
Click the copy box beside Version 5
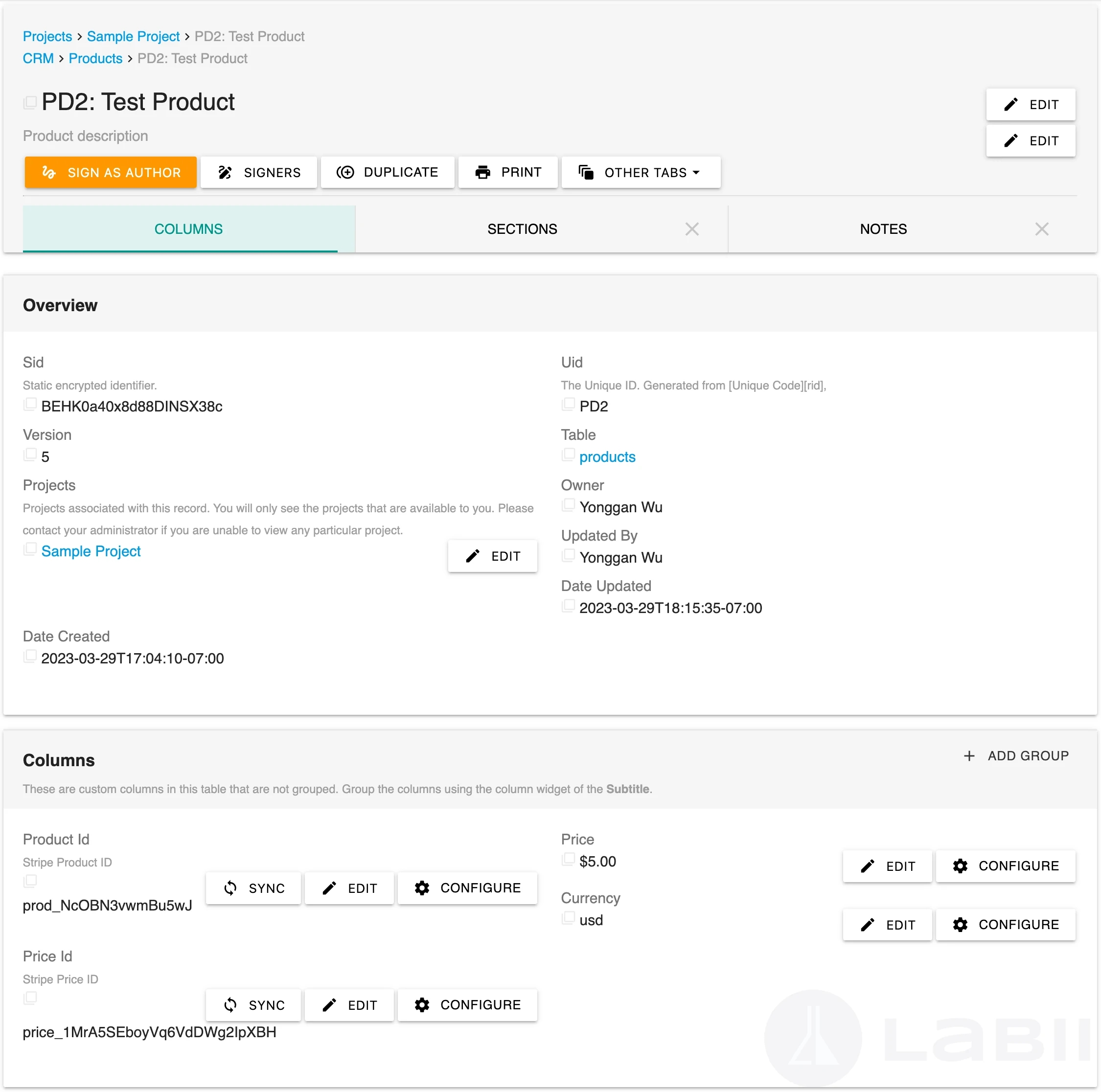pyautogui.click(x=30, y=455)
